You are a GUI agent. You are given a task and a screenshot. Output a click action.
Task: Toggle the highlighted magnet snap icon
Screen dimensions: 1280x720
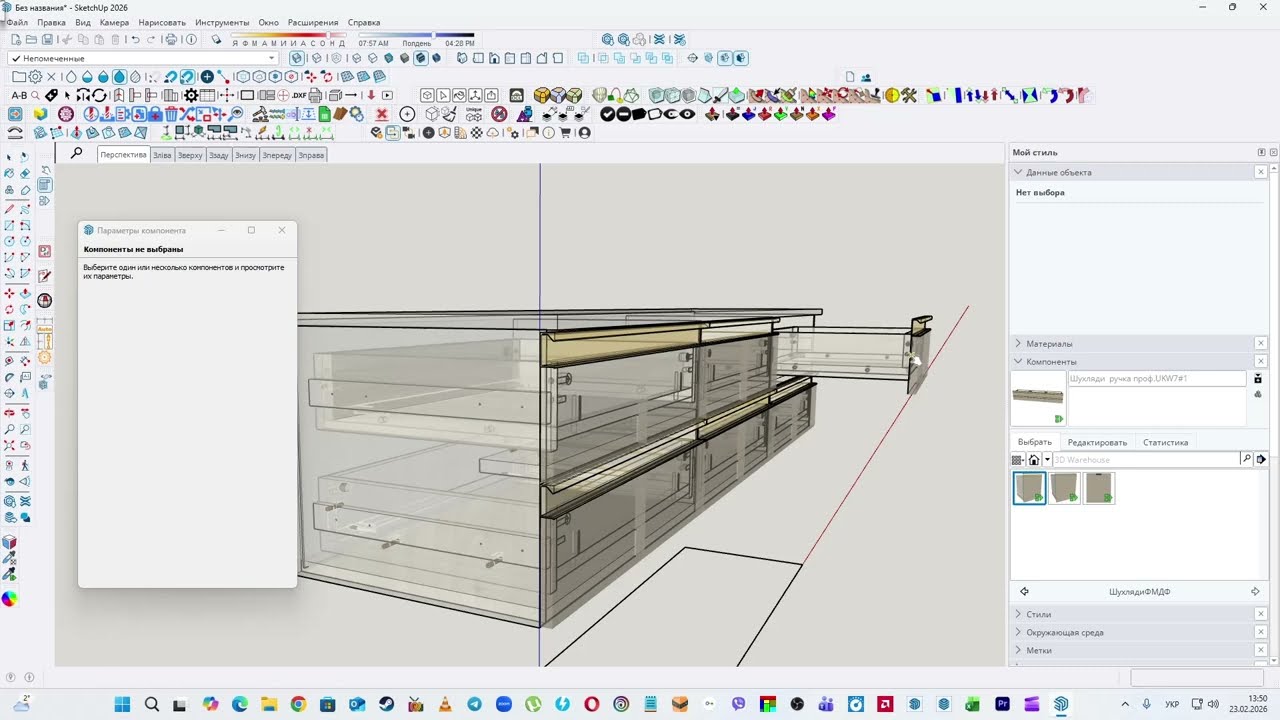pos(187,77)
